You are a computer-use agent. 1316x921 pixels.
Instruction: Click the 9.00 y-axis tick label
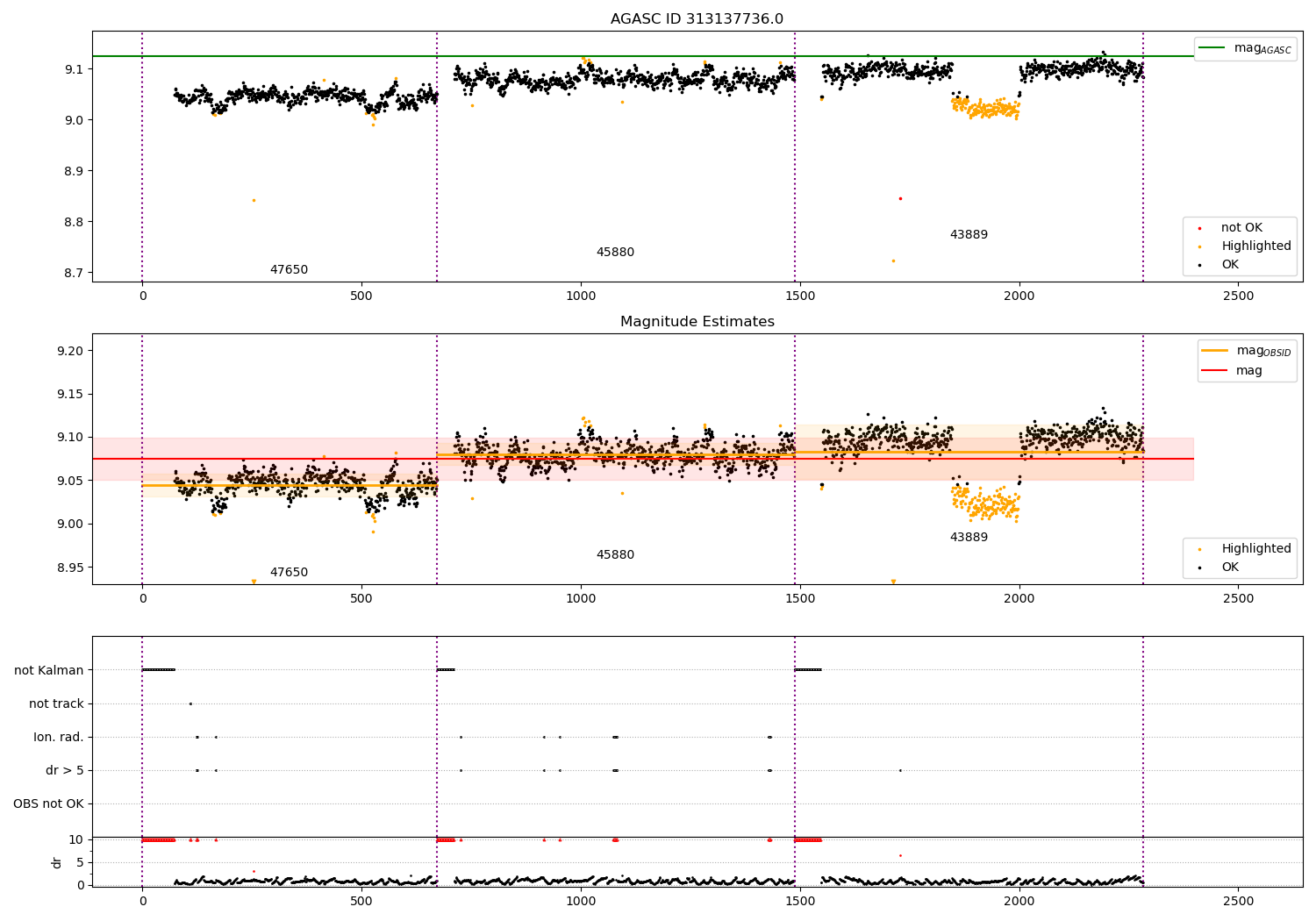coord(72,525)
